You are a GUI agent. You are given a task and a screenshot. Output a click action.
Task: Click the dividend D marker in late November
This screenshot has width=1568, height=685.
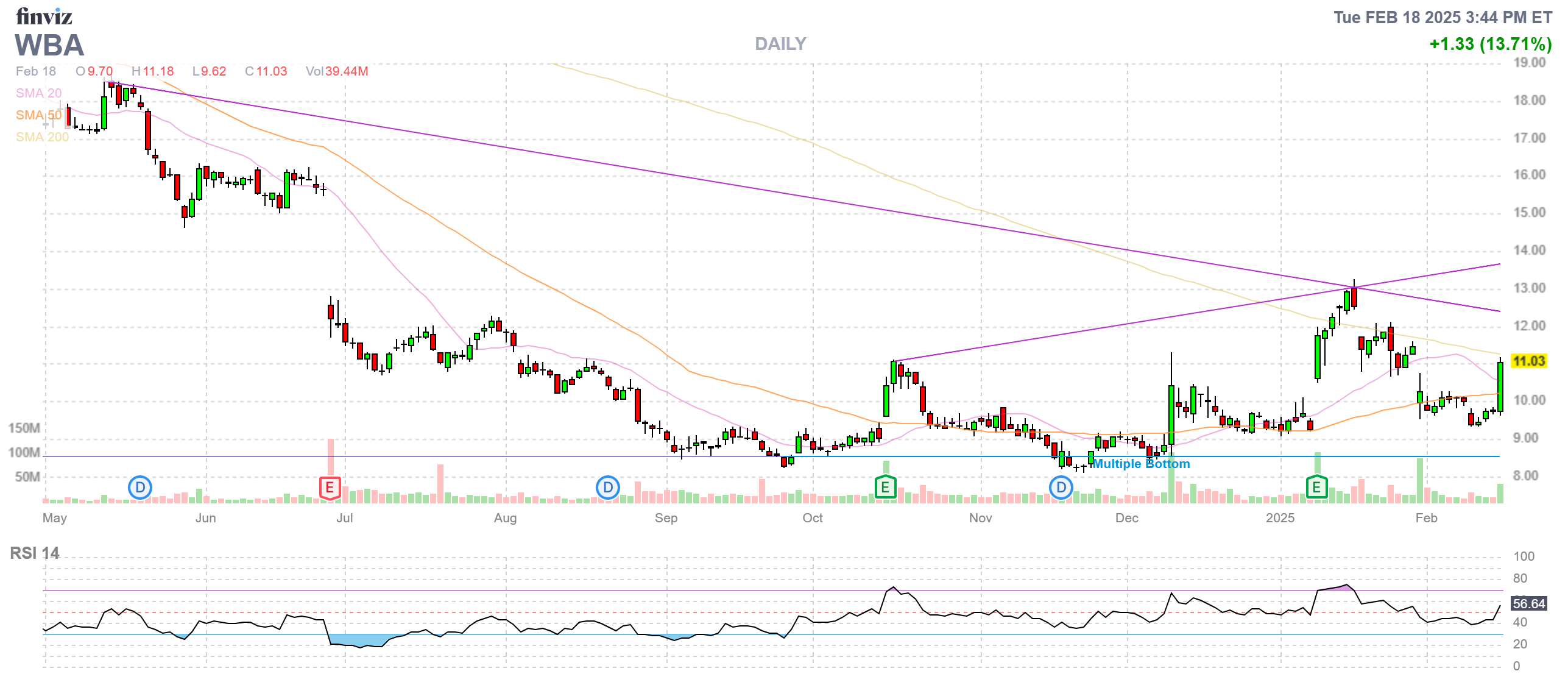(x=1061, y=488)
